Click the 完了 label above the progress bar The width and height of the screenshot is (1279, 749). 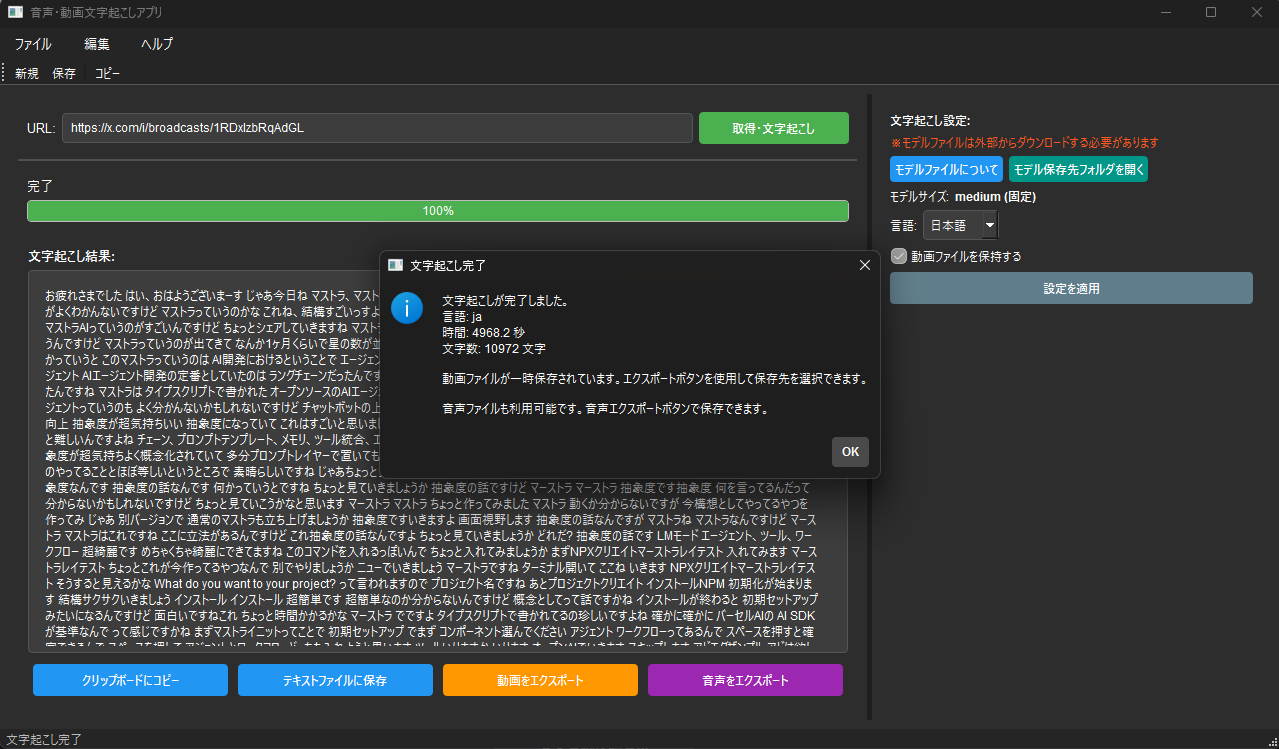pyautogui.click(x=40, y=186)
